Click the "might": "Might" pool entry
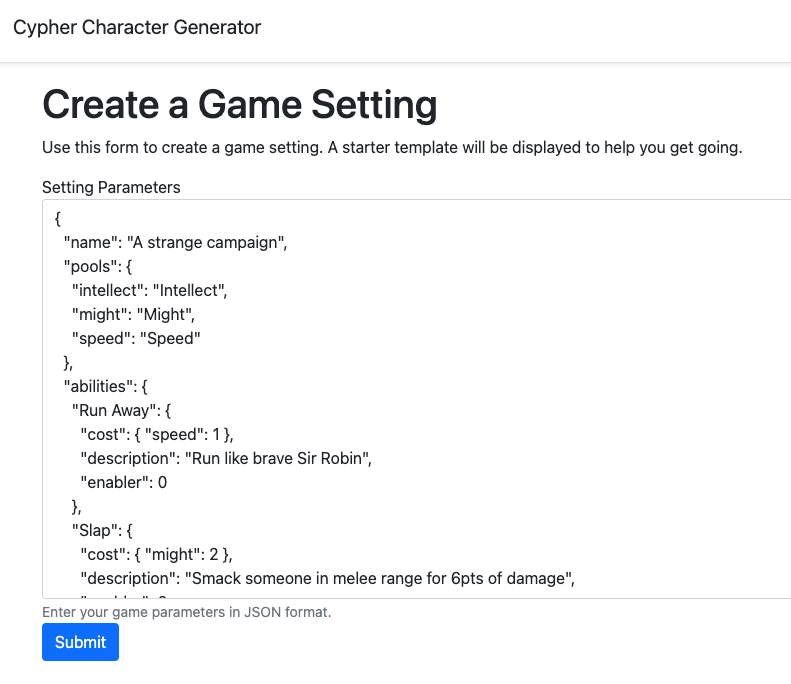This screenshot has width=791, height=684. tap(129, 314)
